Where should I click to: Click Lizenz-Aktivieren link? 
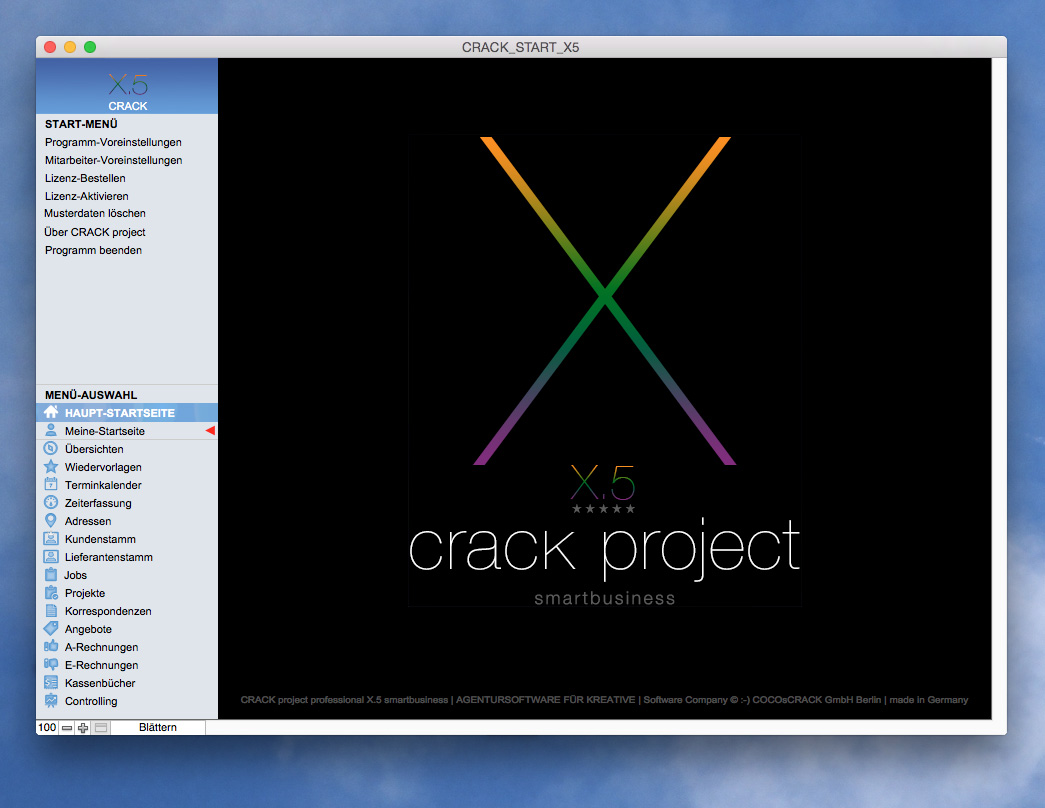tap(86, 196)
